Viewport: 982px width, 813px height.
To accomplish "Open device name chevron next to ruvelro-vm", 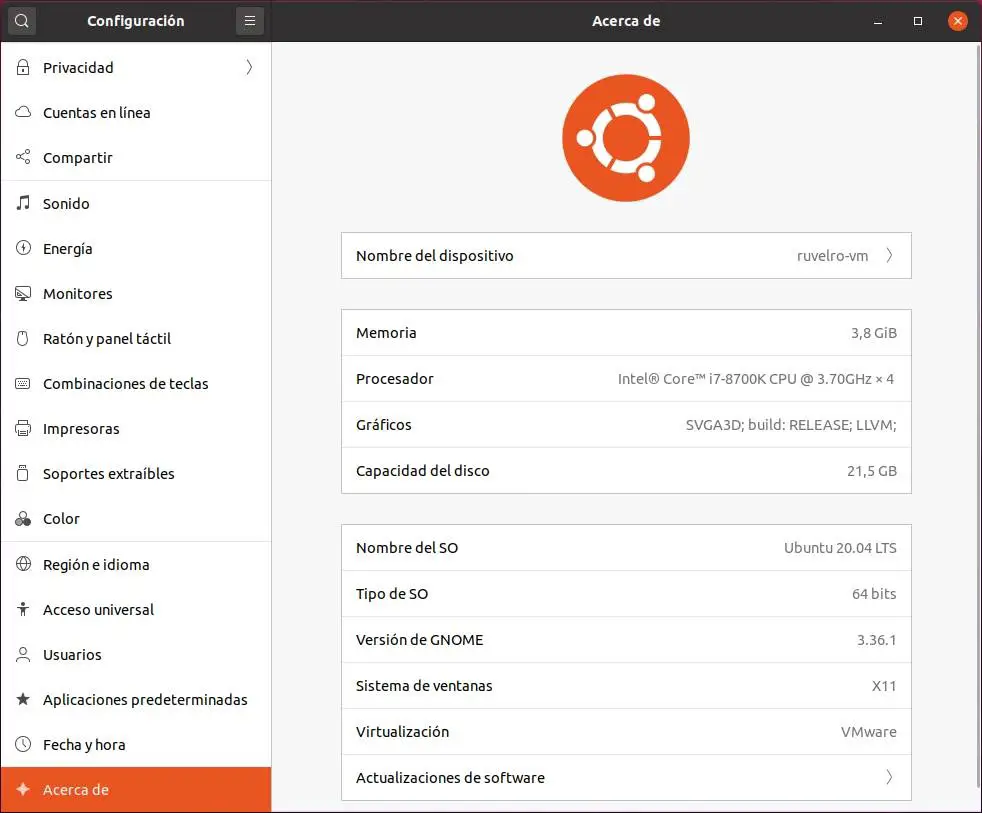I will point(889,256).
